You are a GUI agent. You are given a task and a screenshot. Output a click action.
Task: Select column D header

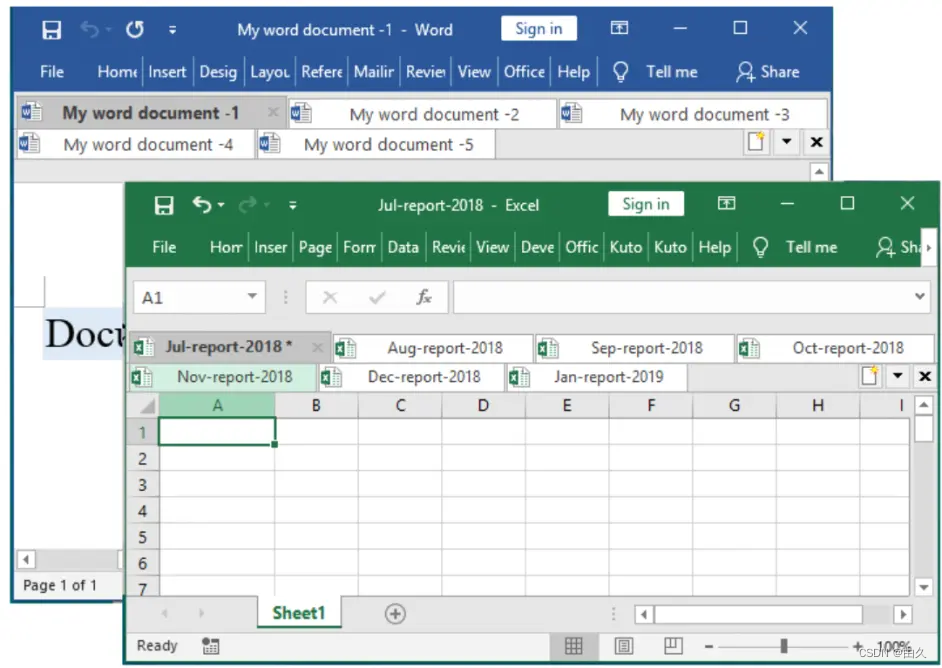coord(483,405)
